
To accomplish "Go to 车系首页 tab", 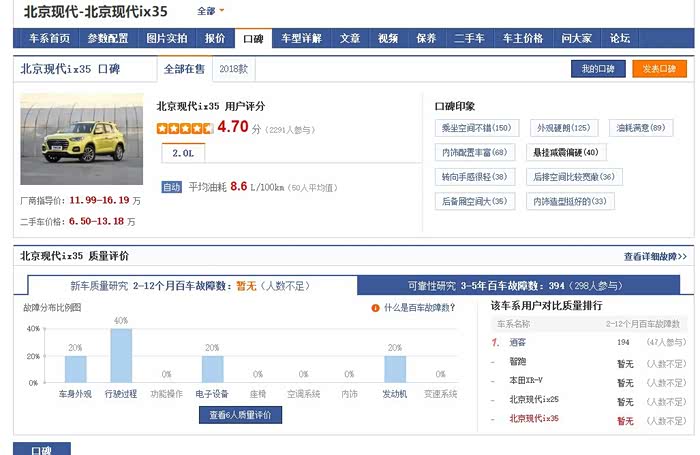I will (x=50, y=38).
